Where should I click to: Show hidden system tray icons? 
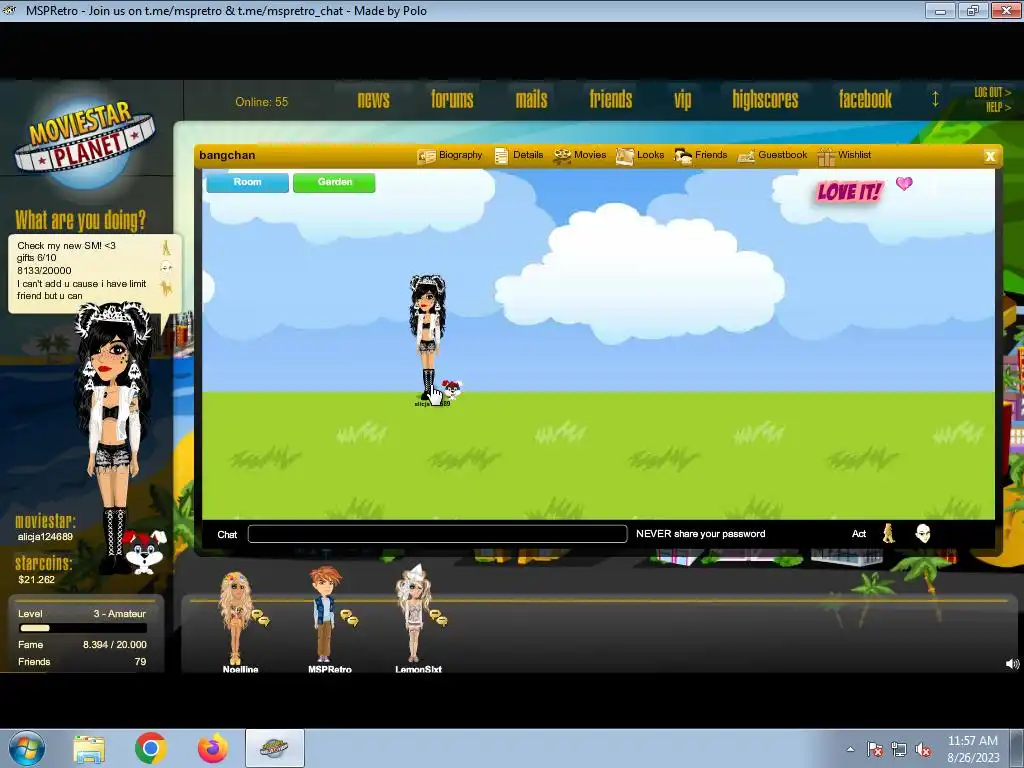850,749
